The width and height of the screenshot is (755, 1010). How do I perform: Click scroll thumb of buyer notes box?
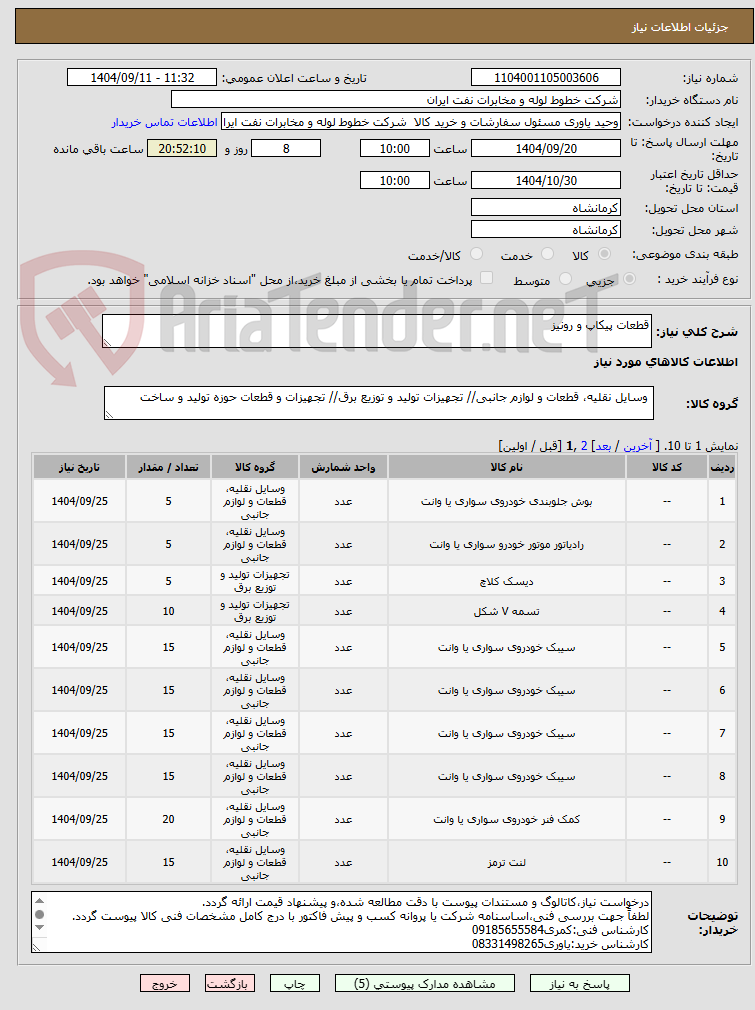(x=39, y=914)
